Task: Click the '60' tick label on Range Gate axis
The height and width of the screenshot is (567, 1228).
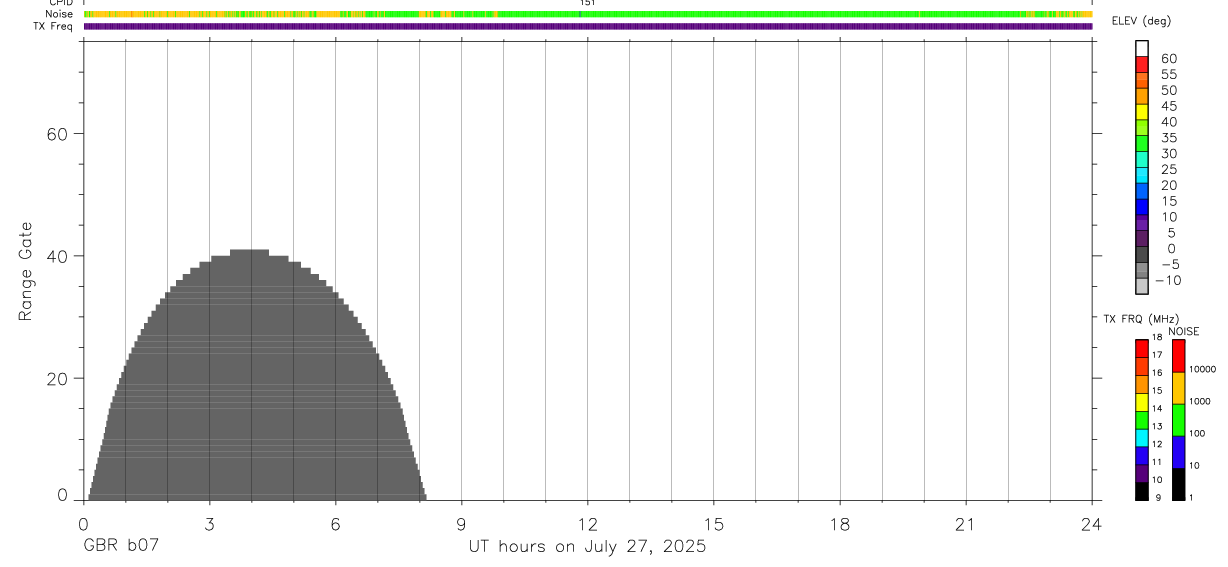Action: point(57,134)
